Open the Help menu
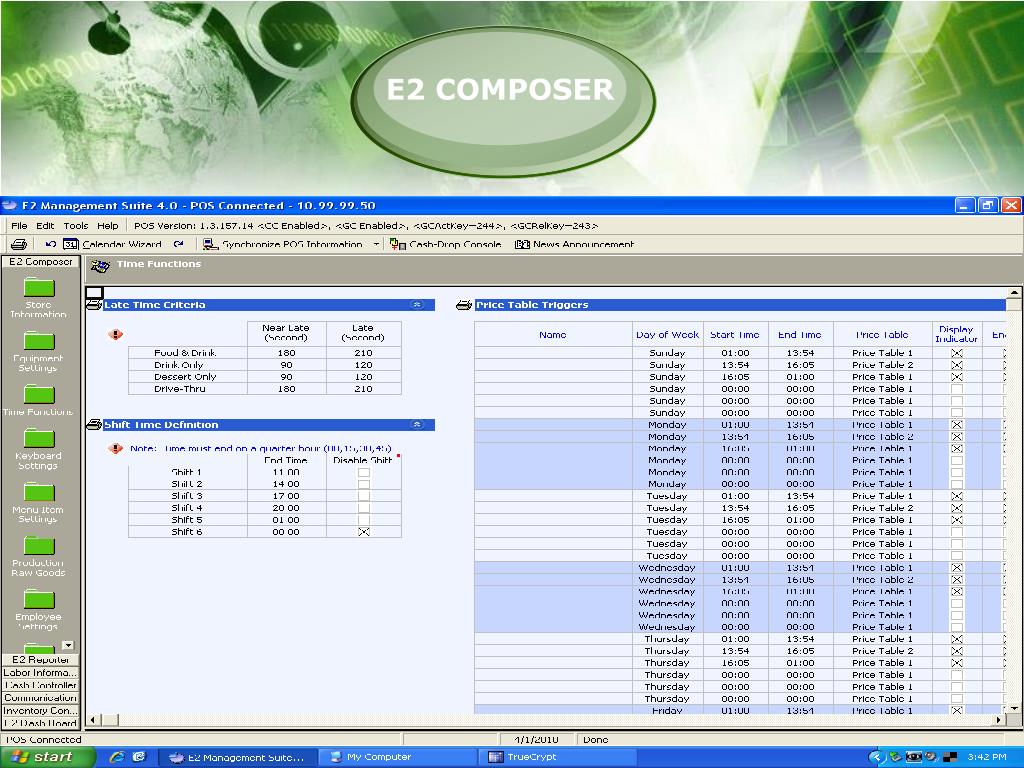Viewport: 1024px width, 768px height. 108,225
